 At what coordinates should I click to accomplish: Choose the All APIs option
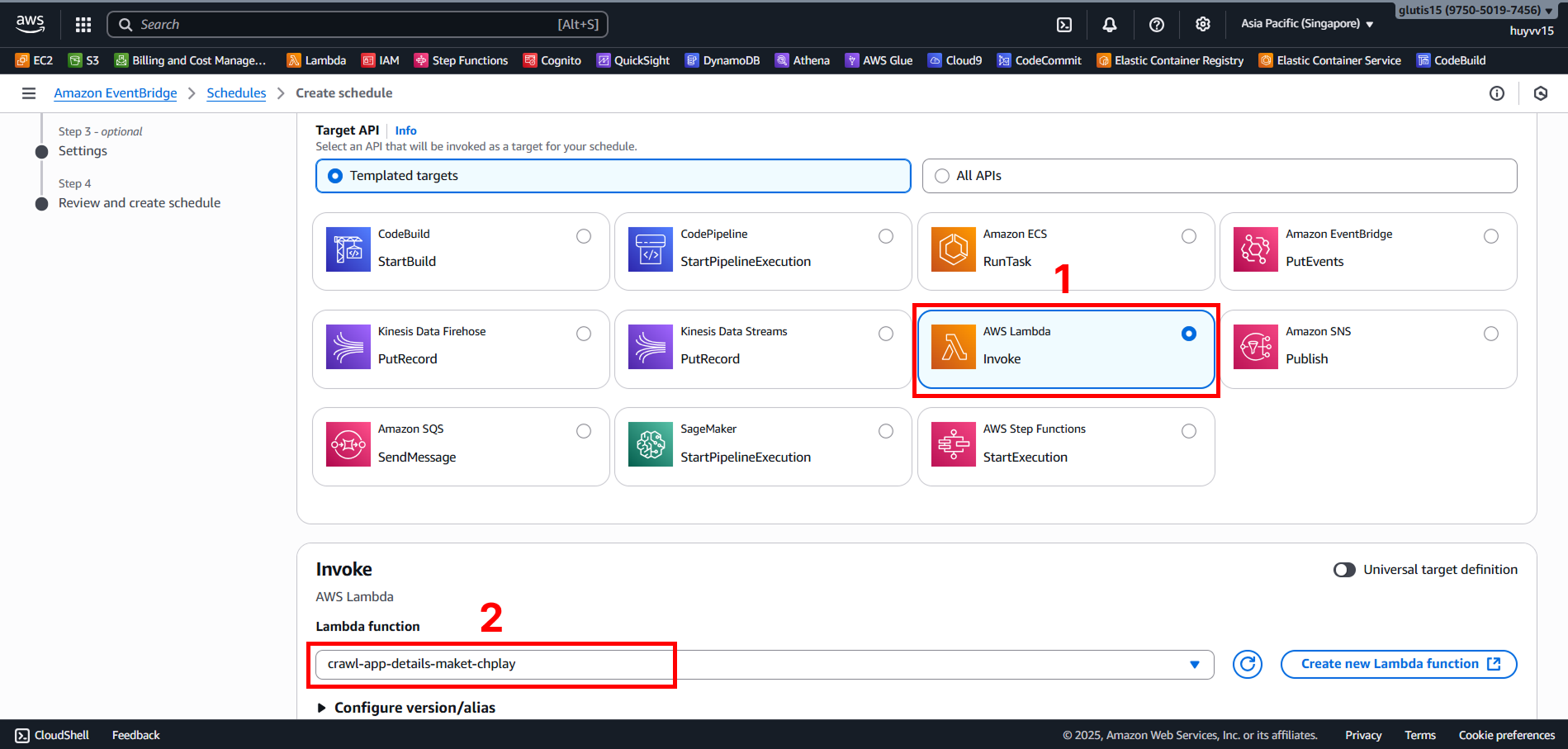click(942, 176)
